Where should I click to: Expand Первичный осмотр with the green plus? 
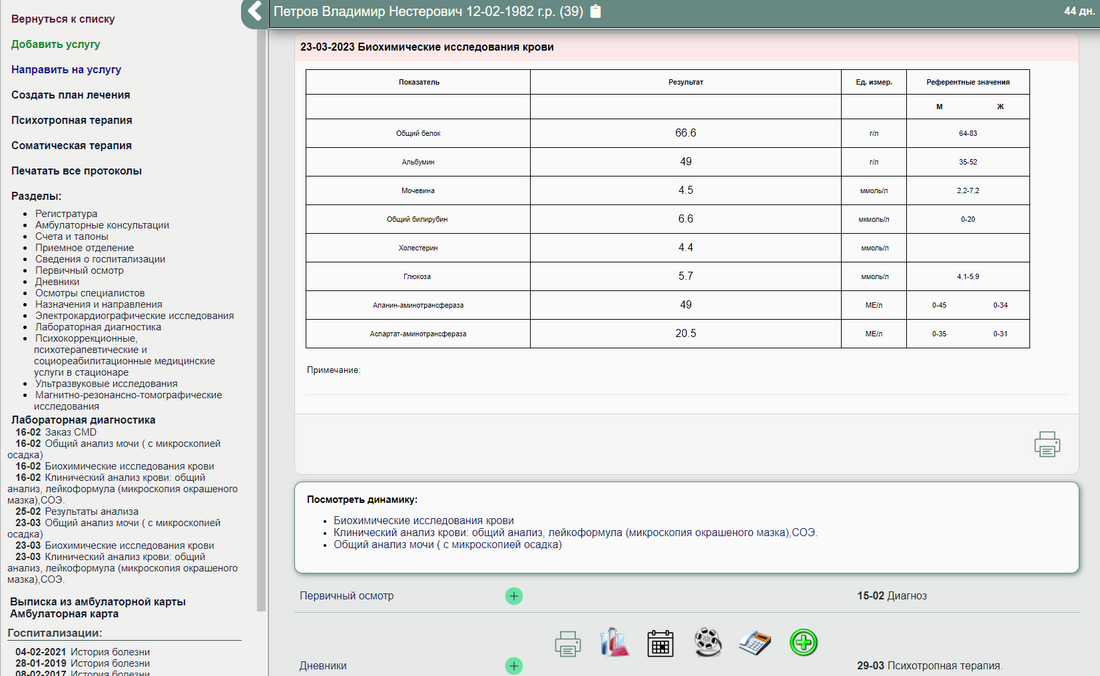pos(514,596)
